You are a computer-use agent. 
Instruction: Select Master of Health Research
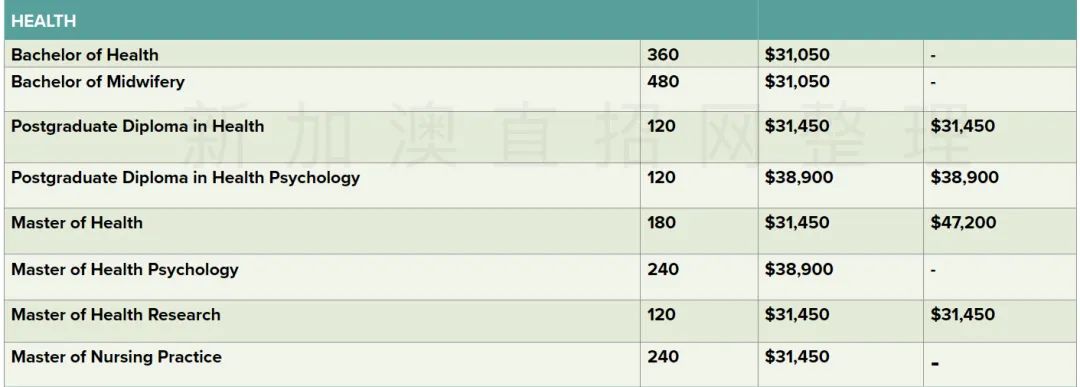click(x=116, y=315)
